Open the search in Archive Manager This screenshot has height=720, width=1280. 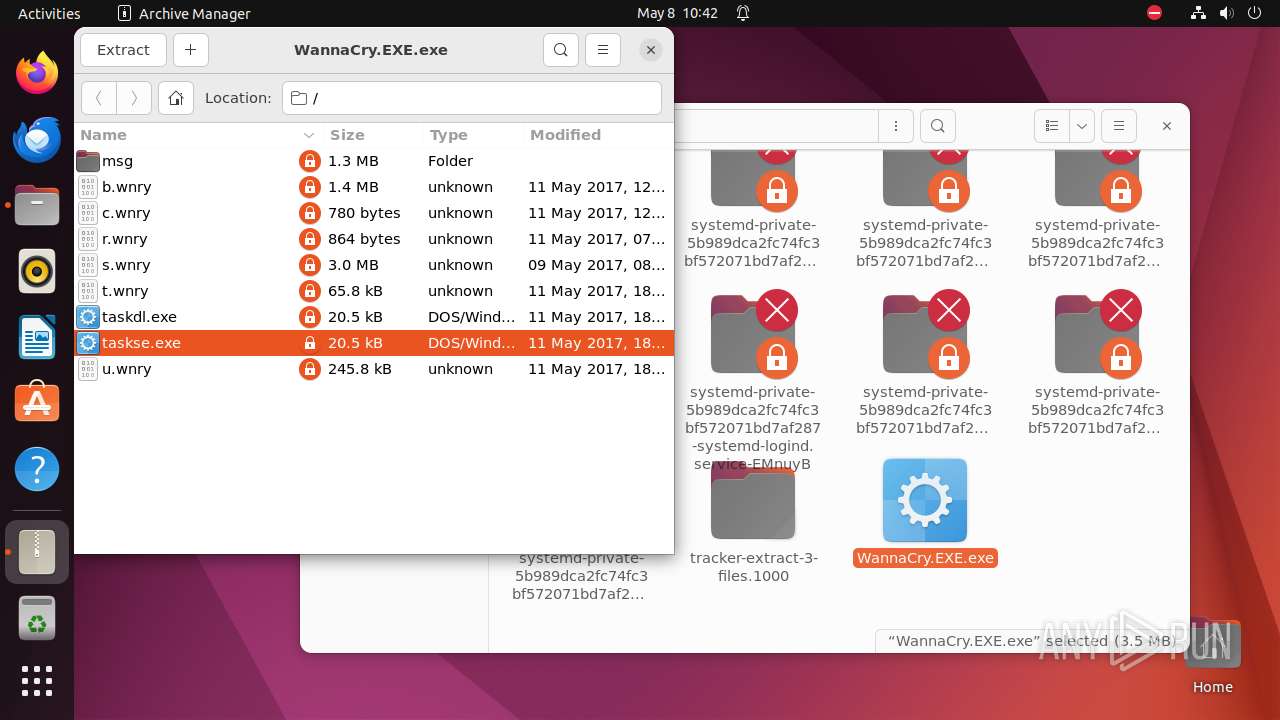click(561, 50)
